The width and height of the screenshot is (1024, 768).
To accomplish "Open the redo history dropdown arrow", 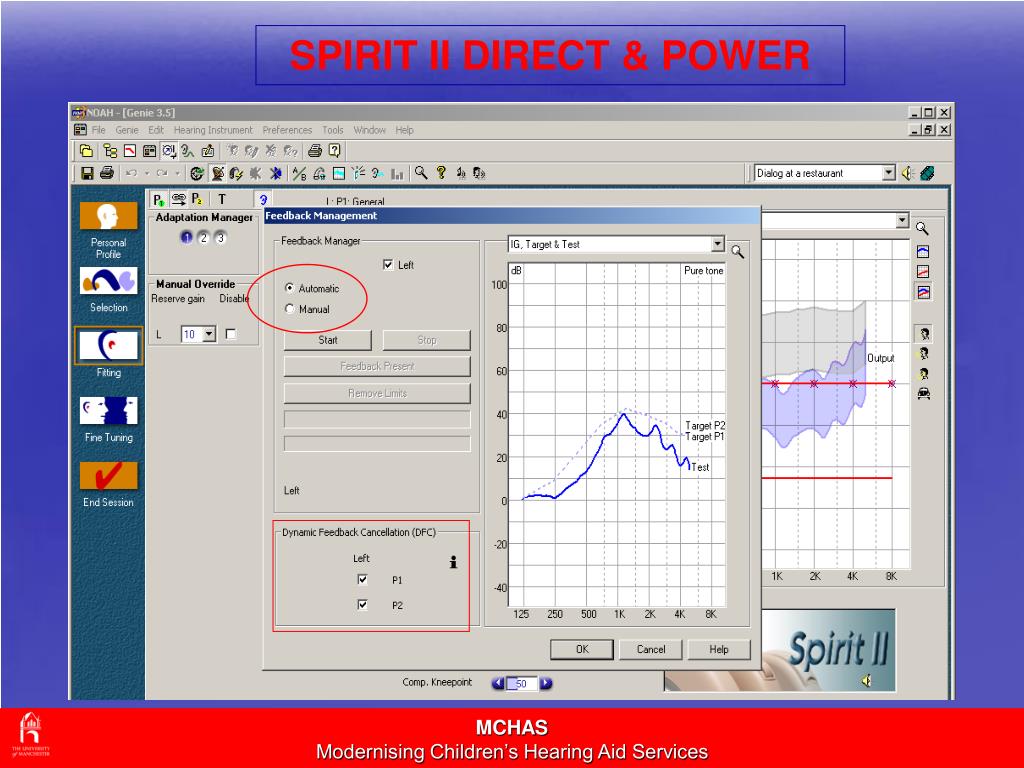I will 177,173.
